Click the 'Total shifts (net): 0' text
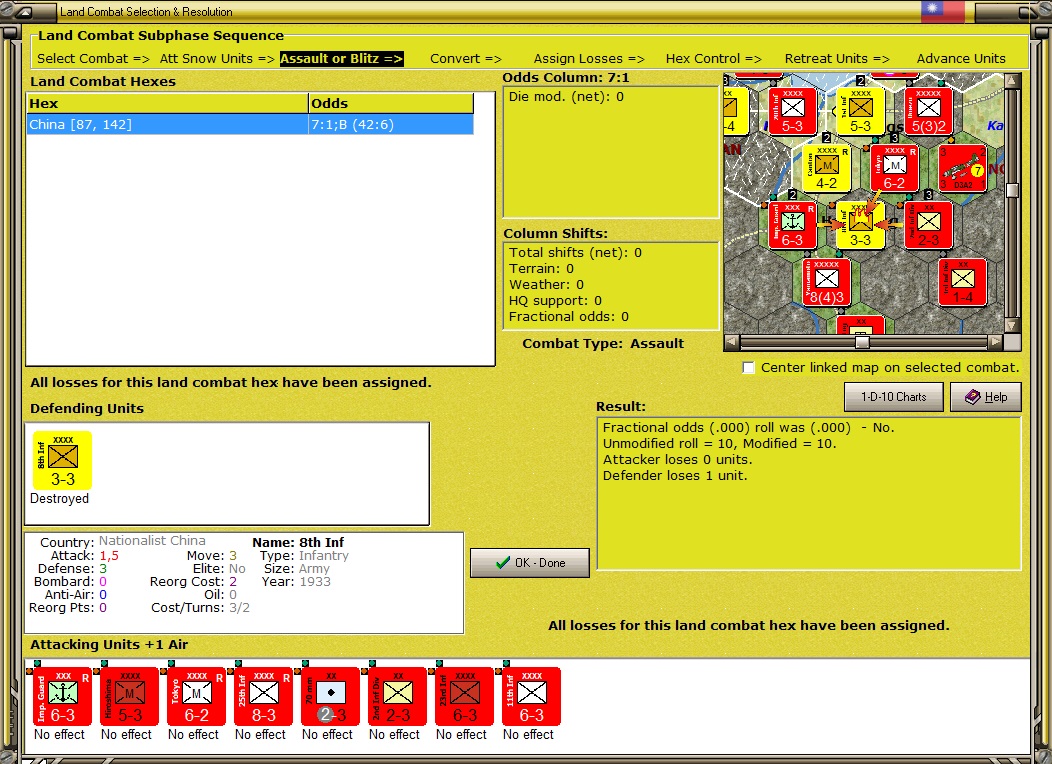Viewport: 1052px width, 764px height. [575, 253]
